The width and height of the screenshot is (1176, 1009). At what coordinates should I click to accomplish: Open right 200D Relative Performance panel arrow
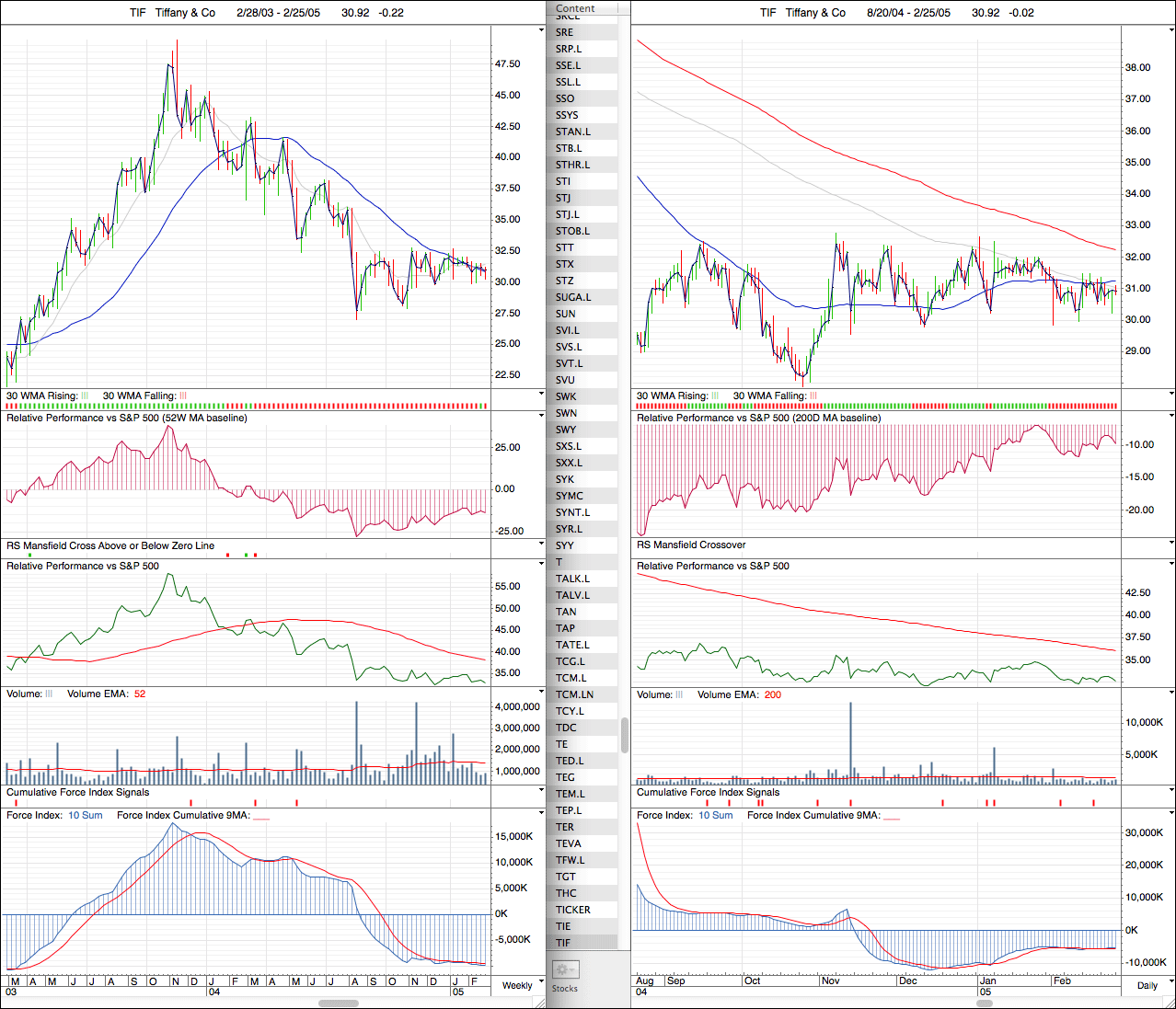1171,416
